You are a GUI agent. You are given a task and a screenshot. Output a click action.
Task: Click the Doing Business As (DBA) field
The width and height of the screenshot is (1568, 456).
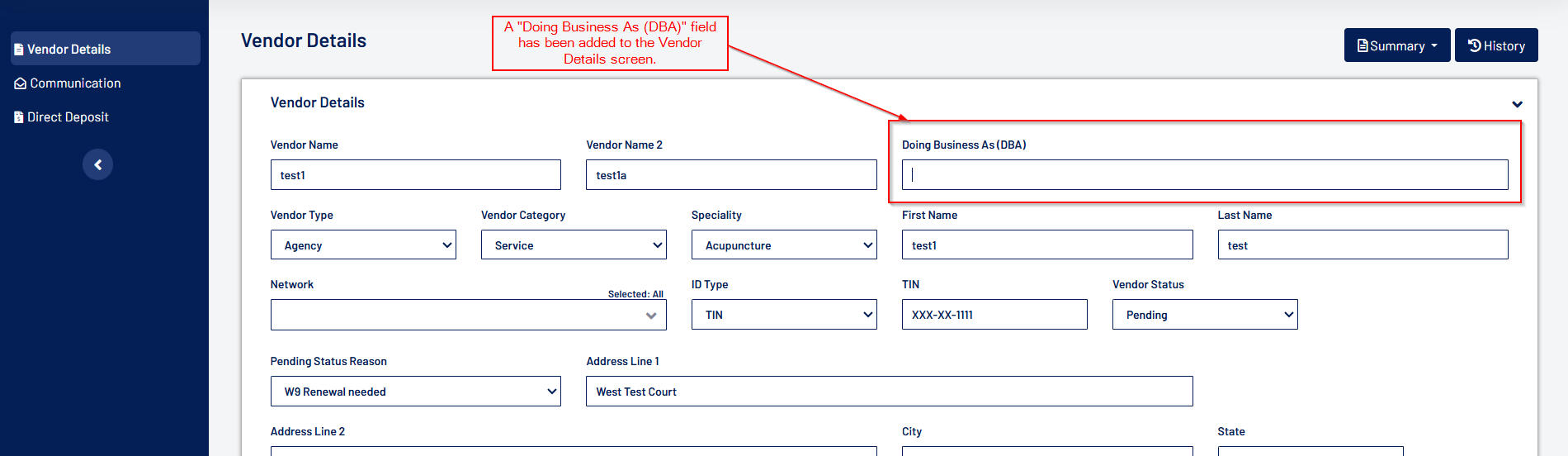1204,175
